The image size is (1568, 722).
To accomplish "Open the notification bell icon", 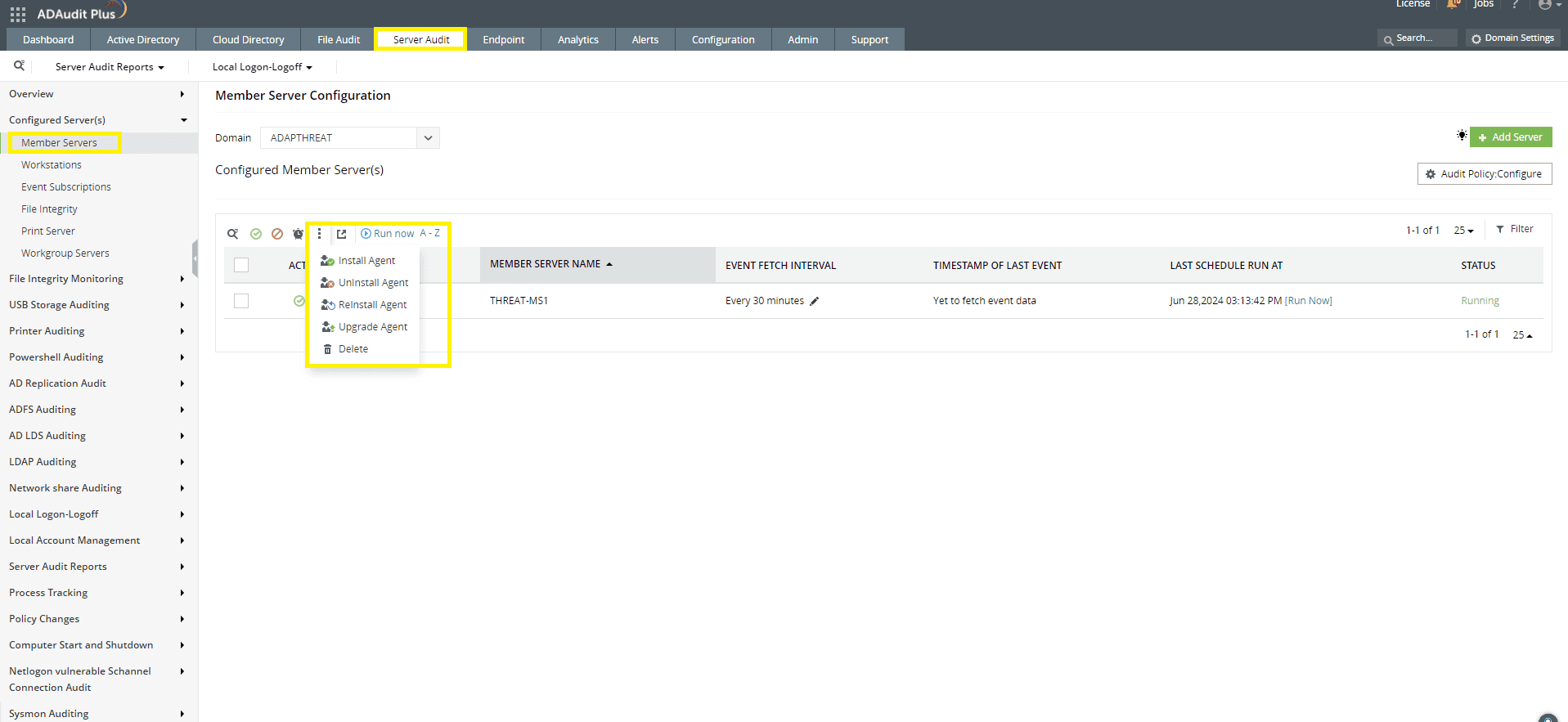I will [x=1453, y=5].
